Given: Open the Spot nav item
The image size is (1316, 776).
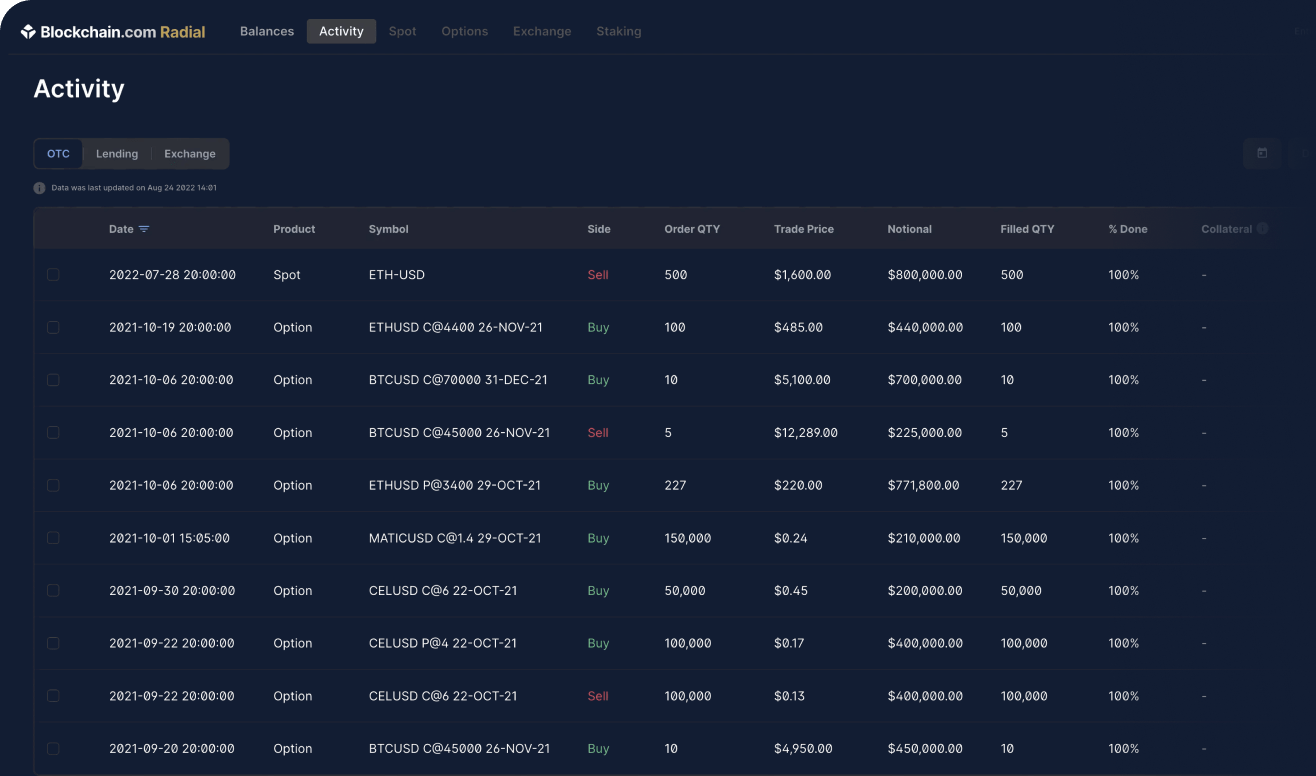Looking at the screenshot, I should 402,31.
